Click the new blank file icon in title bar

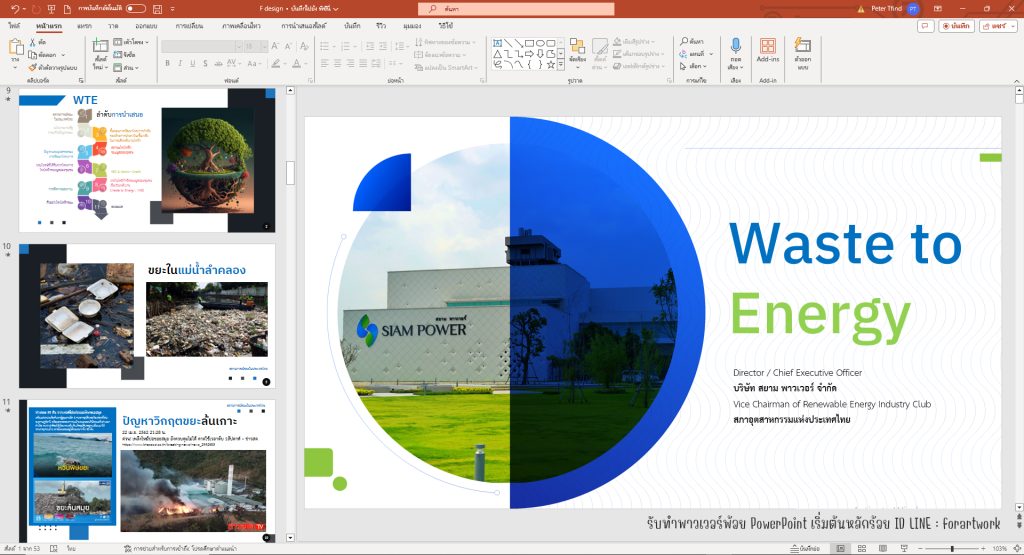[x=67, y=9]
